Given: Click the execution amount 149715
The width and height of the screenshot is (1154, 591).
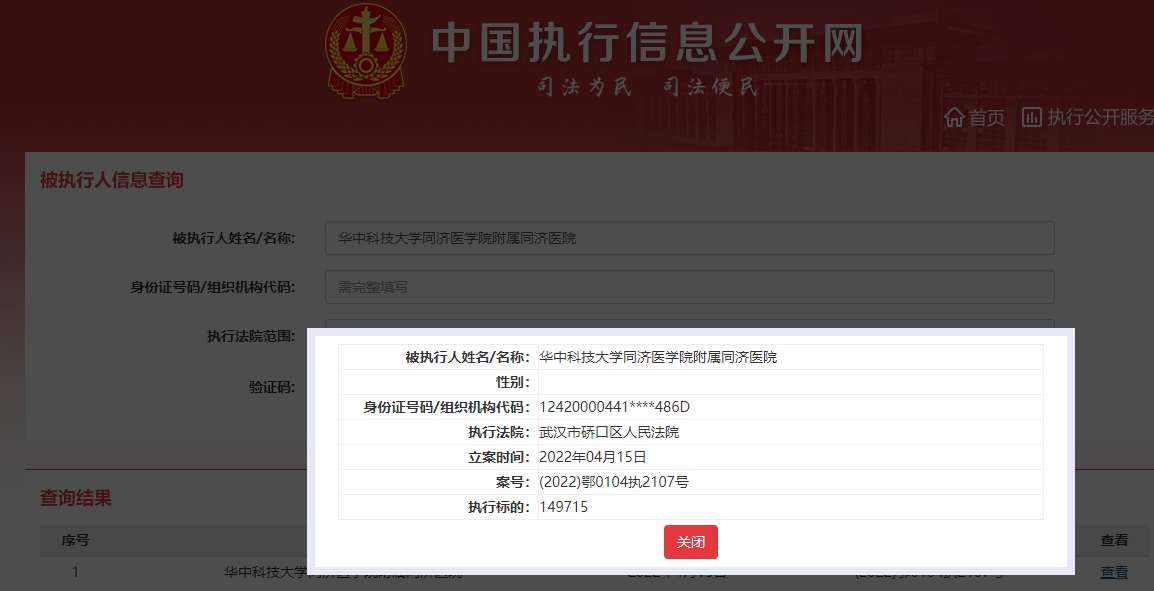Looking at the screenshot, I should click(x=563, y=507).
